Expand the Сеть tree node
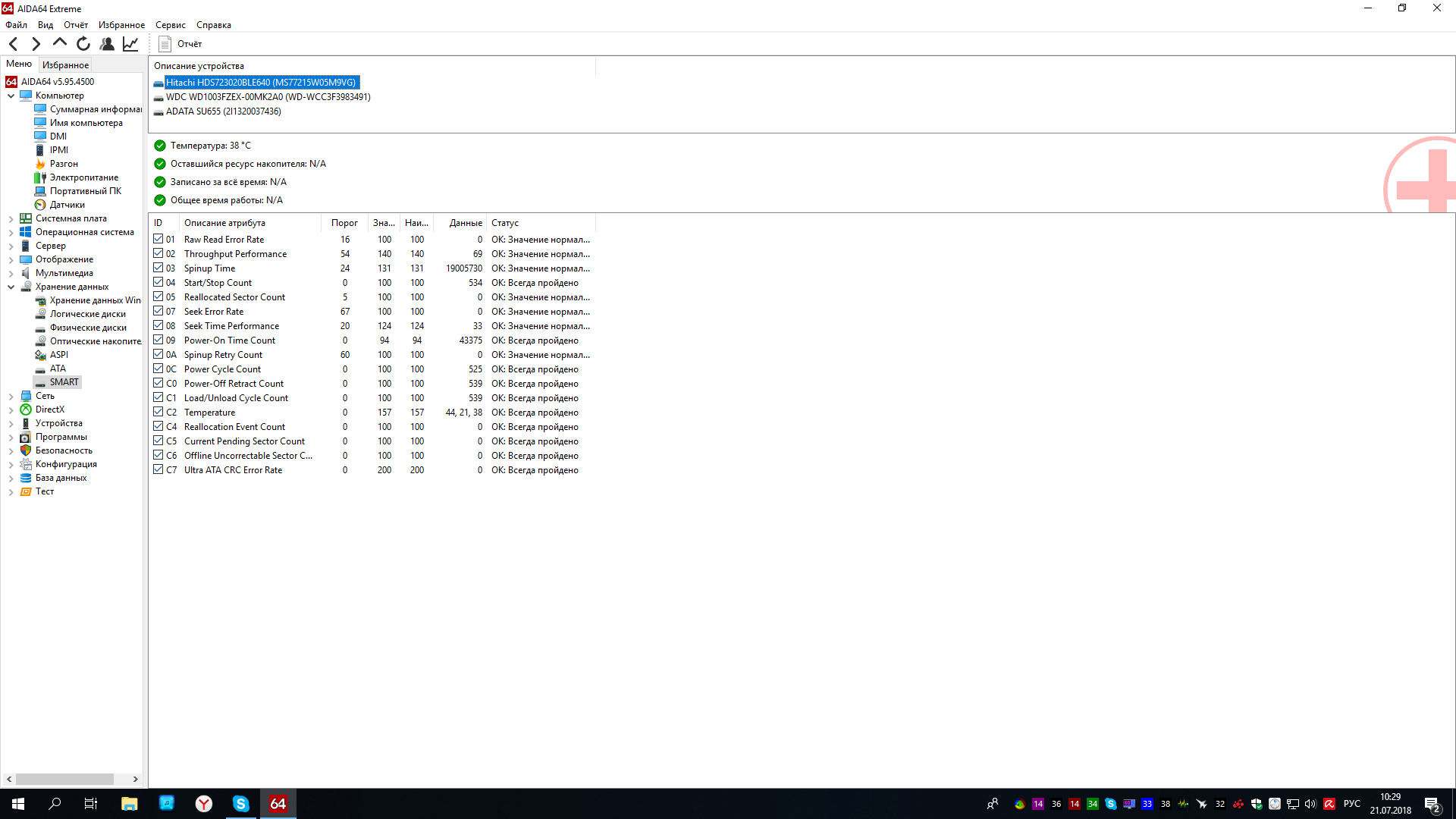 click(11, 396)
